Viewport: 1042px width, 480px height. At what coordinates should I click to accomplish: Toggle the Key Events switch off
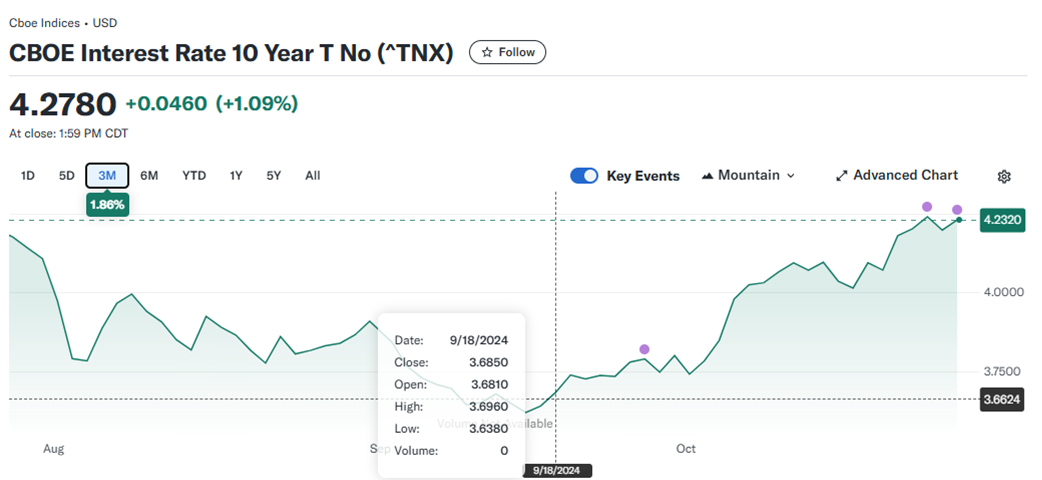click(584, 176)
